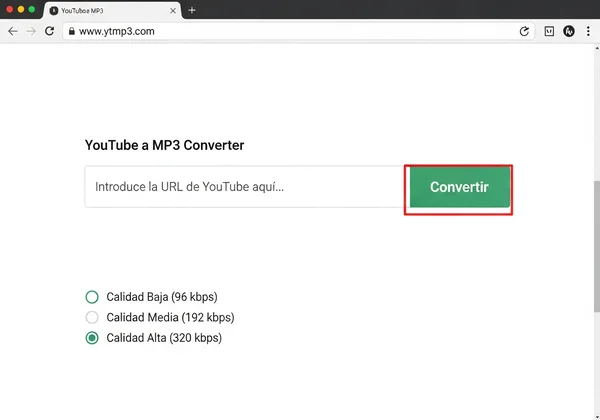600x420 pixels.
Task: Click the www.ytmp3.com address bar
Action: point(298,31)
